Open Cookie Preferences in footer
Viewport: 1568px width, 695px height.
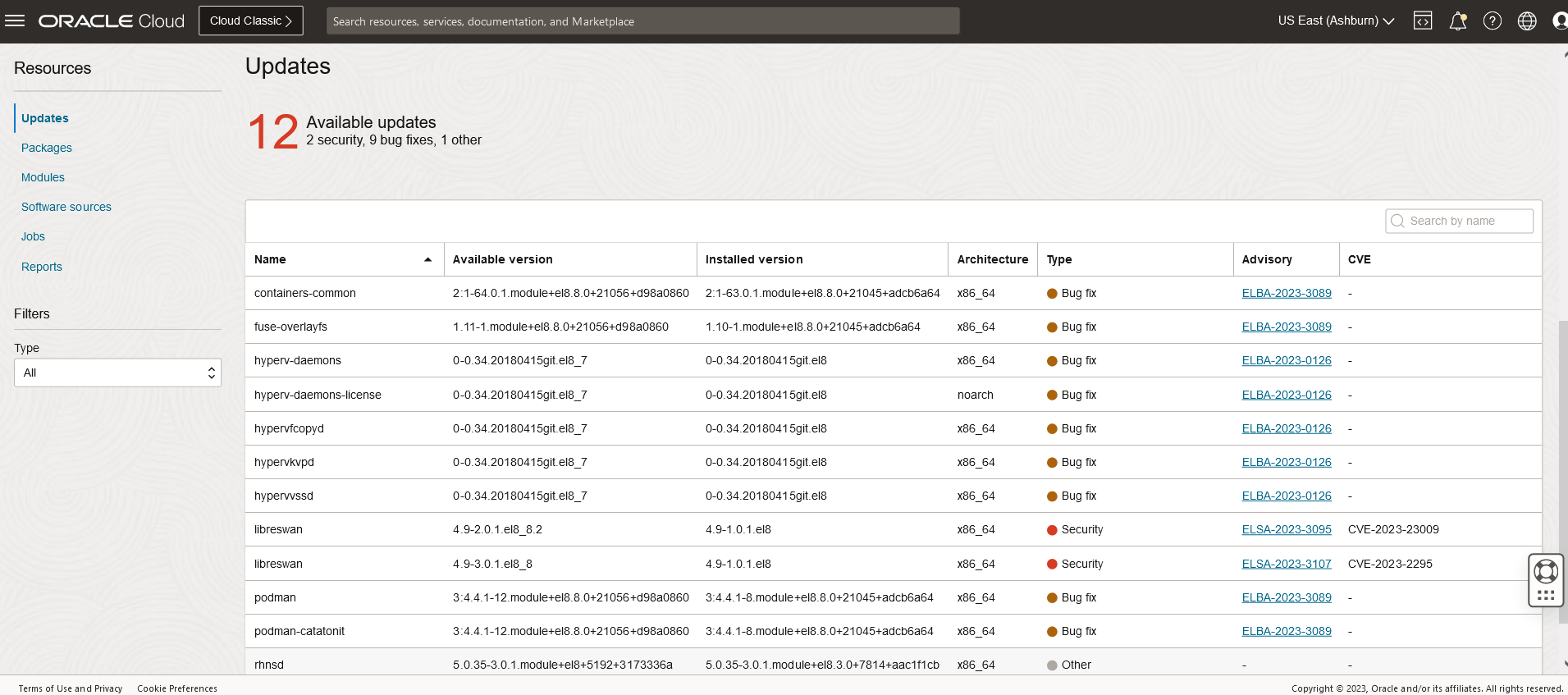[177, 688]
